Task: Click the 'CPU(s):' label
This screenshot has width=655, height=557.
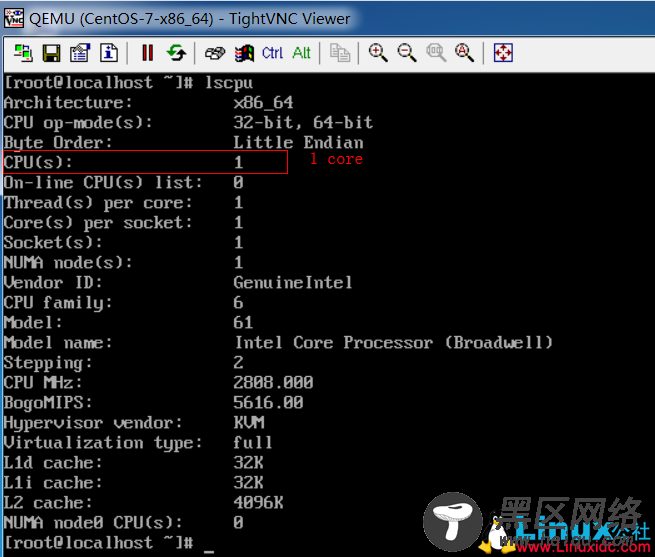Action: point(38,162)
